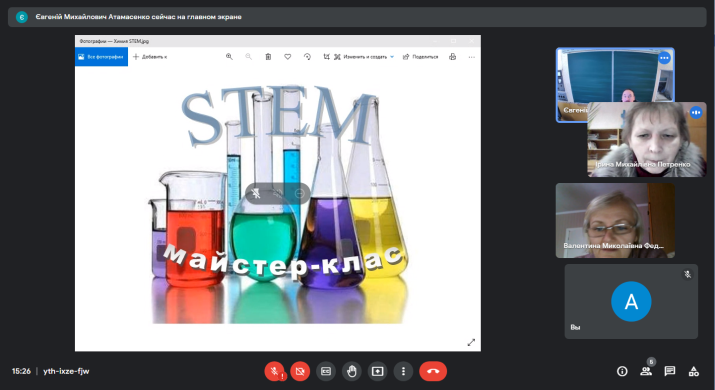715x390 pixels.
Task: Open options on Євгеній's video tile
Action: point(664,58)
